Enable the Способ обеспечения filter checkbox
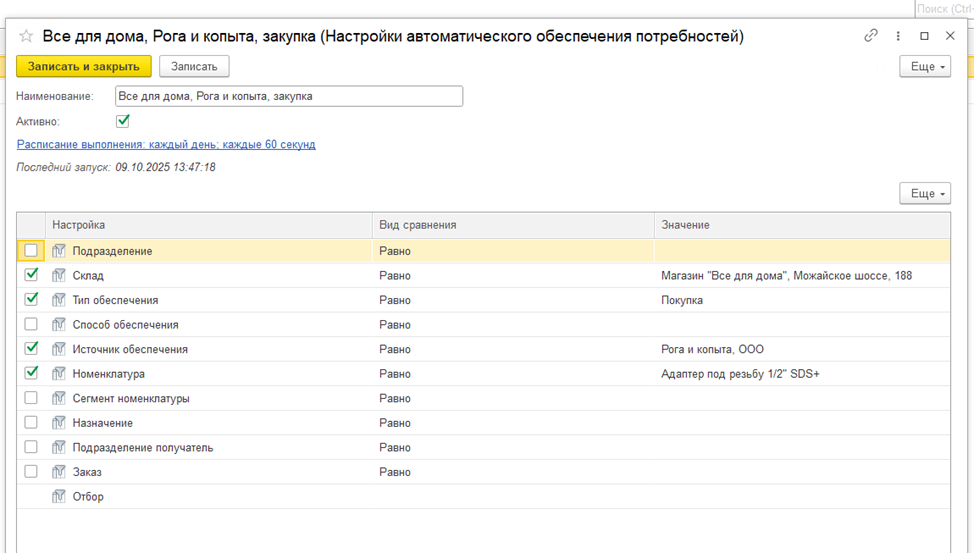Screen dimensions: 974x553 pos(31,325)
